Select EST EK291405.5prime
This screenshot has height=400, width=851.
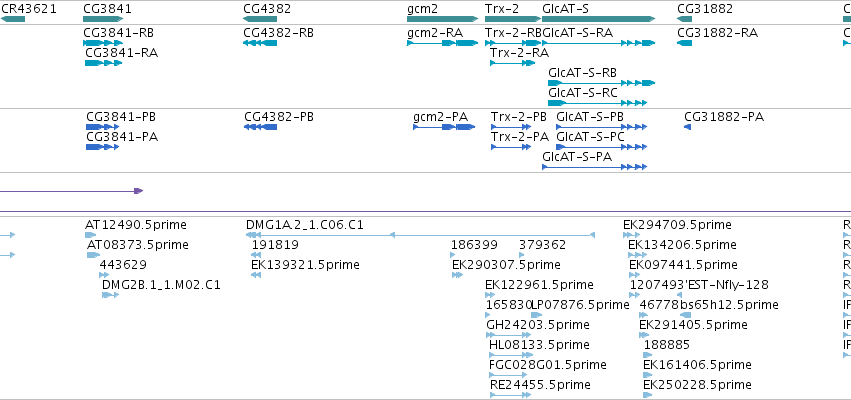[x=693, y=325]
